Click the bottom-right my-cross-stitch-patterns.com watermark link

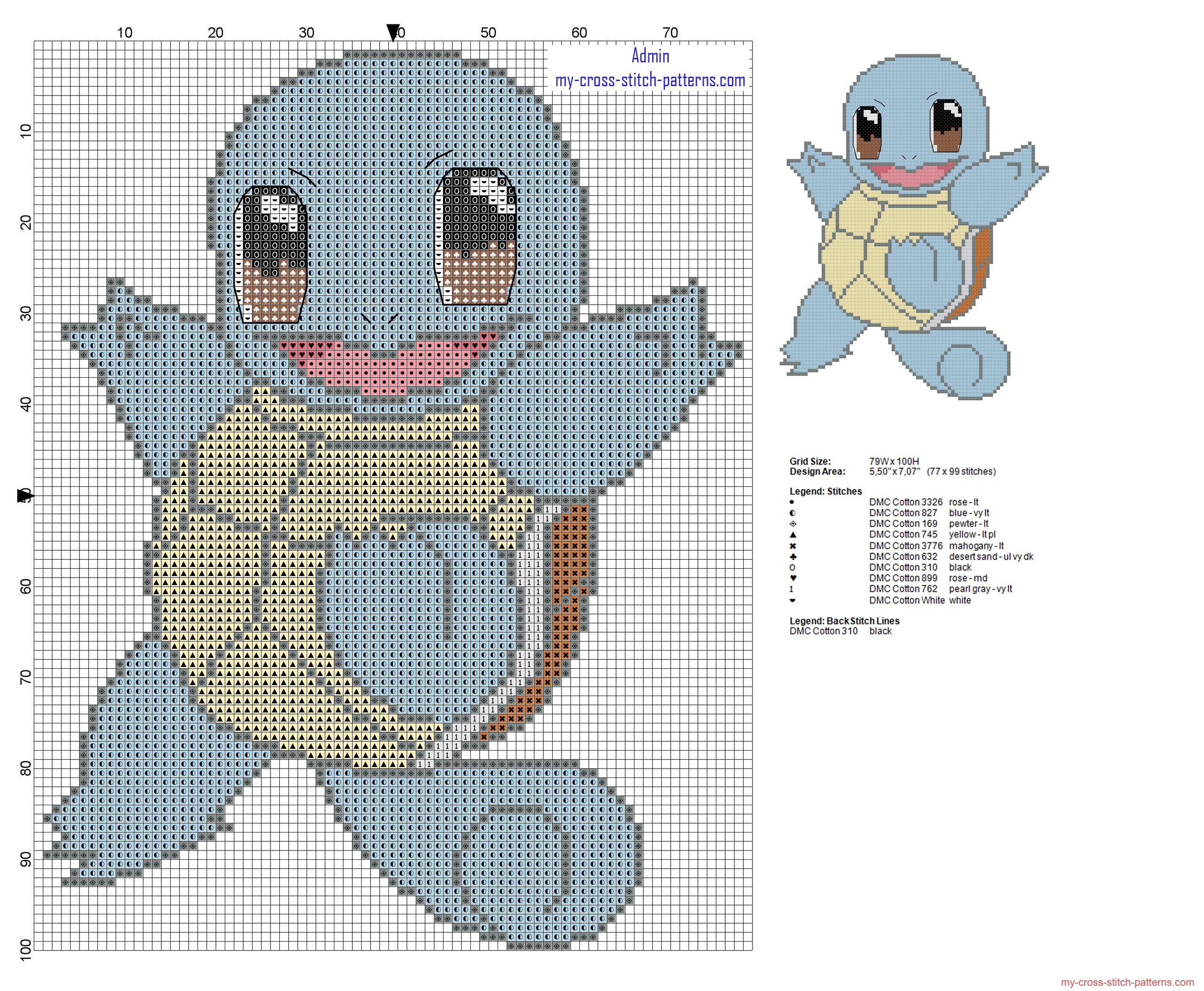[x=1127, y=982]
